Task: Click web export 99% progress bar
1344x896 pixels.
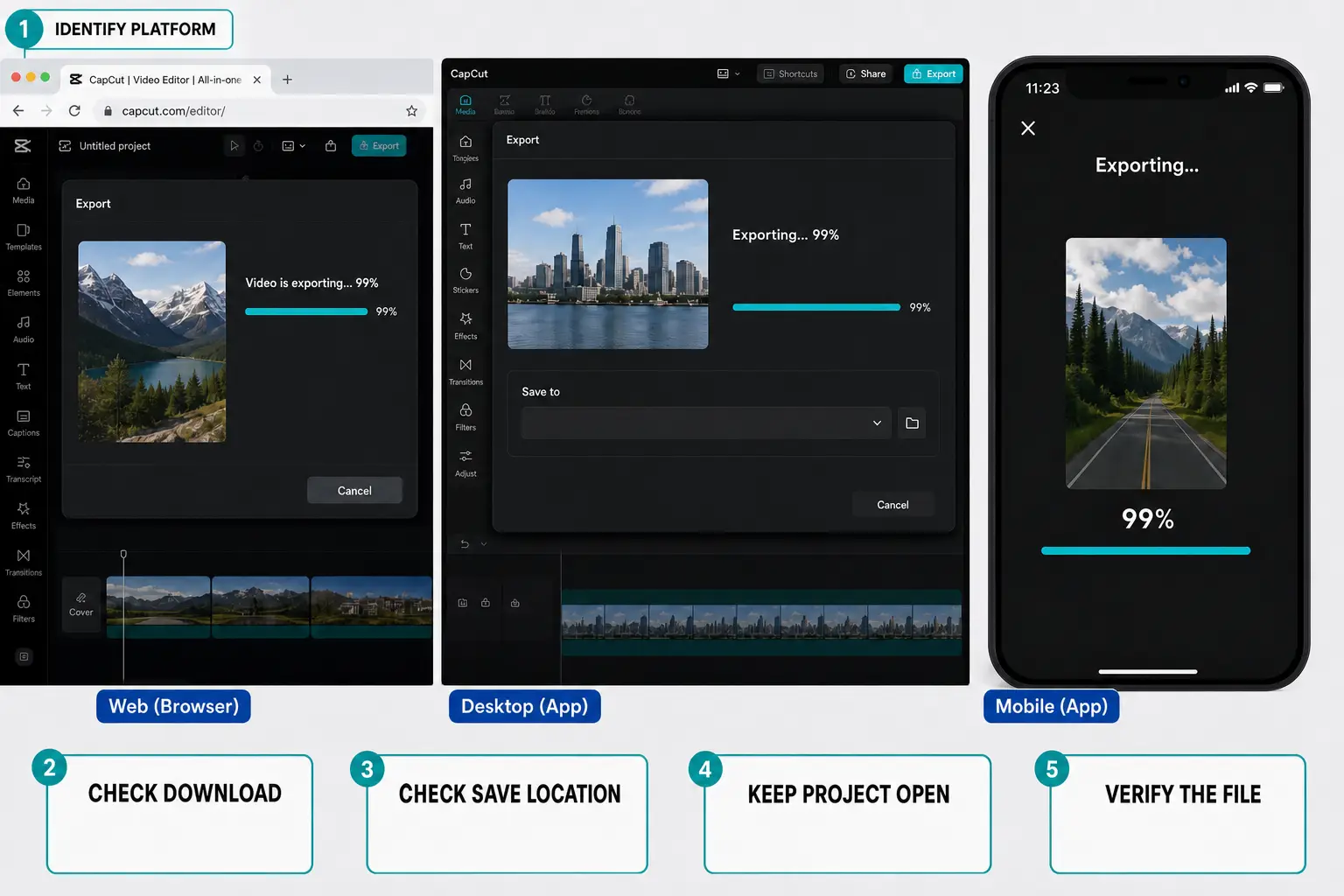Action: point(306,311)
